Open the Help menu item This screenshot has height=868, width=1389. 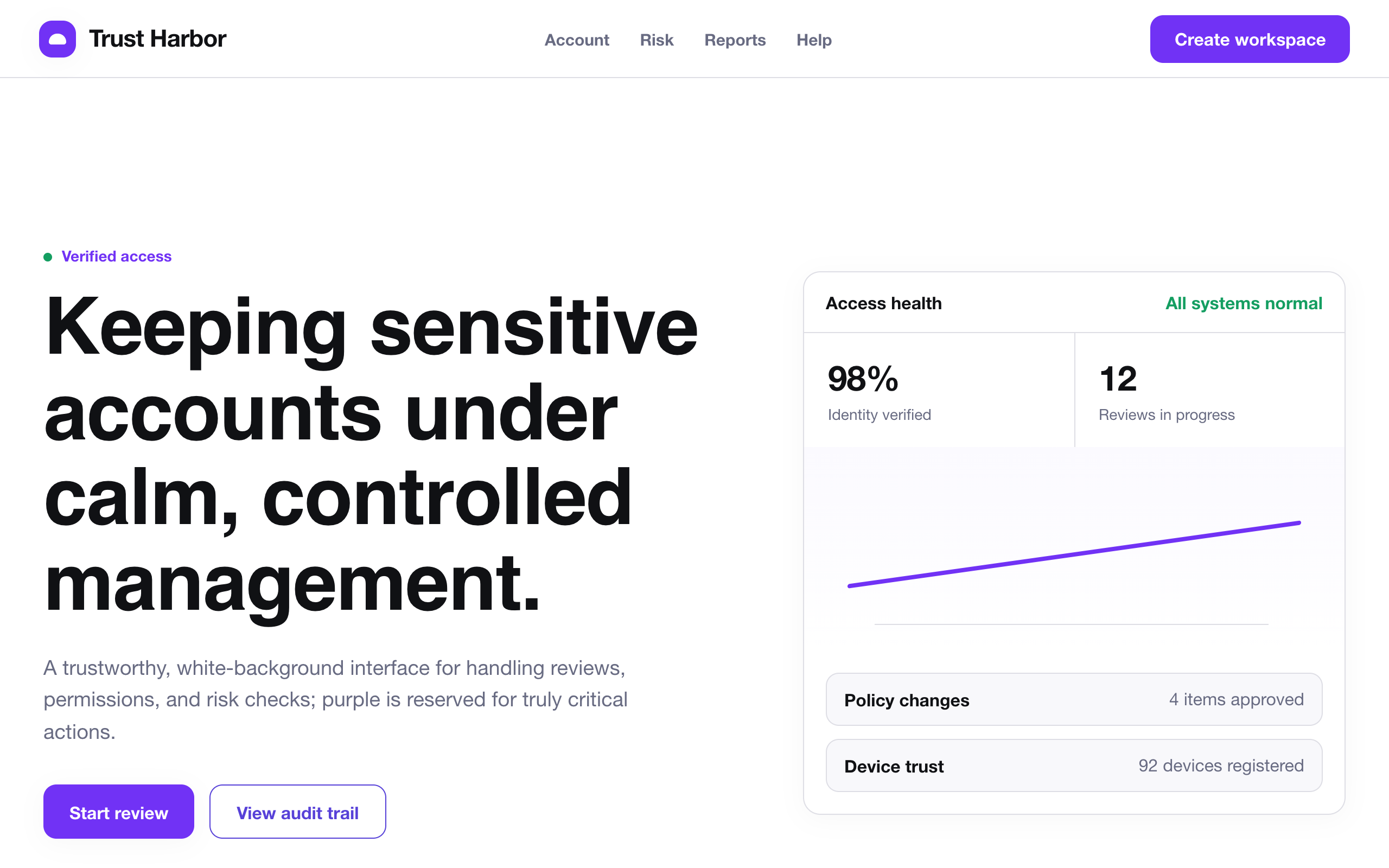point(814,40)
